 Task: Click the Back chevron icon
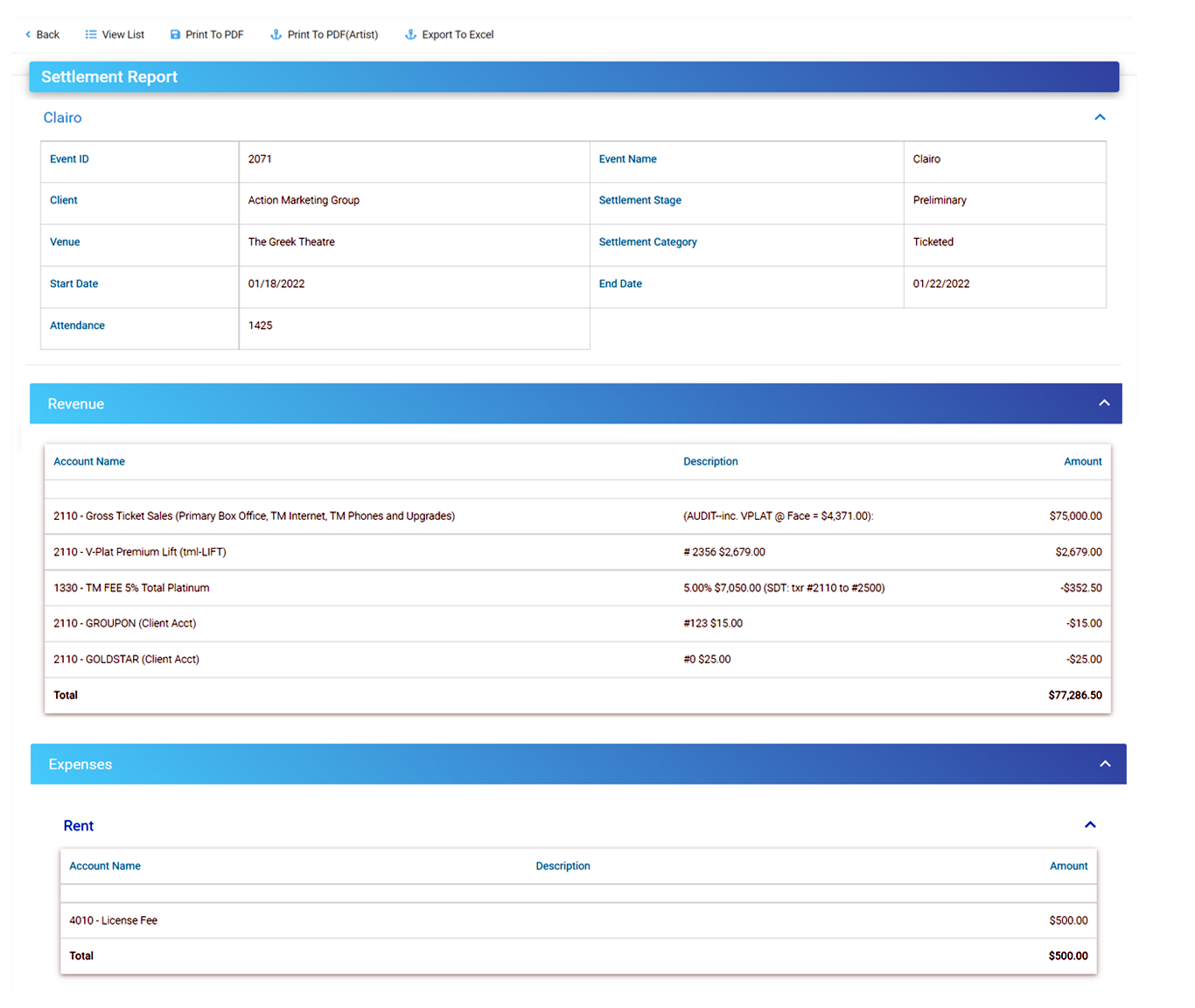[26, 34]
